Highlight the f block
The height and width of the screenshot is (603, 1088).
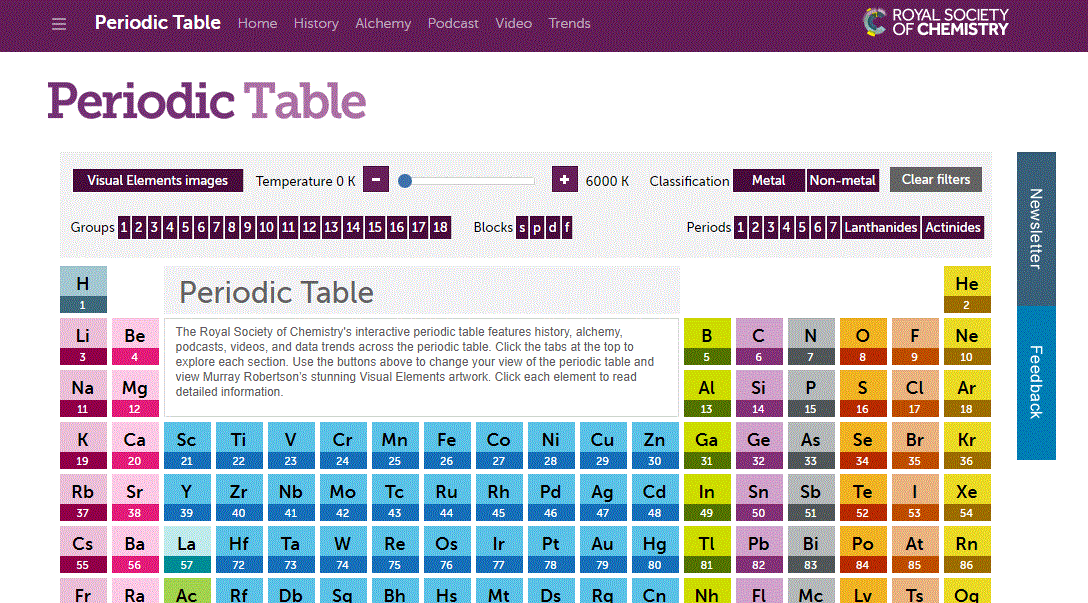pos(566,228)
